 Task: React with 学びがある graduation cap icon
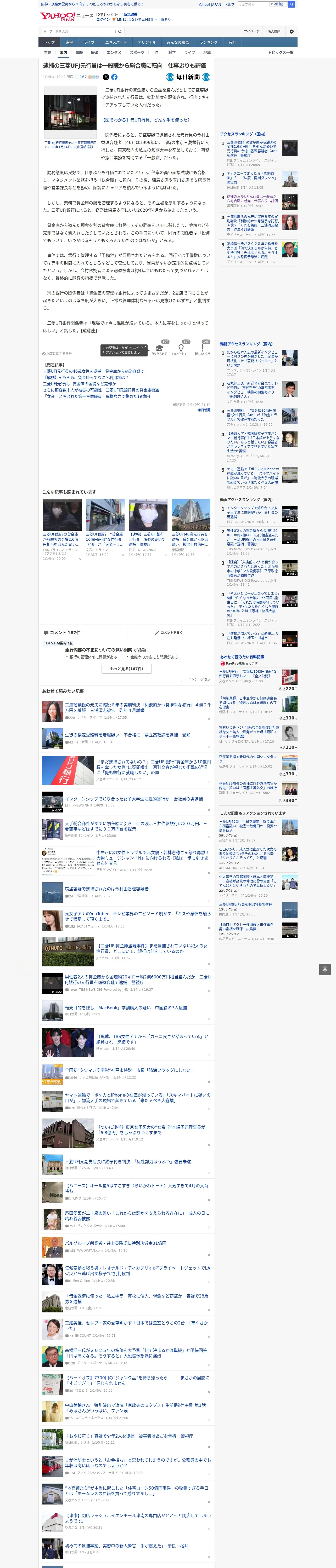click(159, 348)
